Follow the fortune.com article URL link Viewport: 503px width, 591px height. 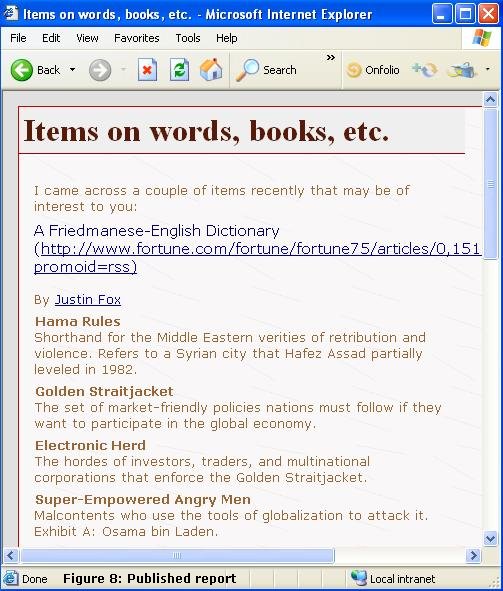260,249
